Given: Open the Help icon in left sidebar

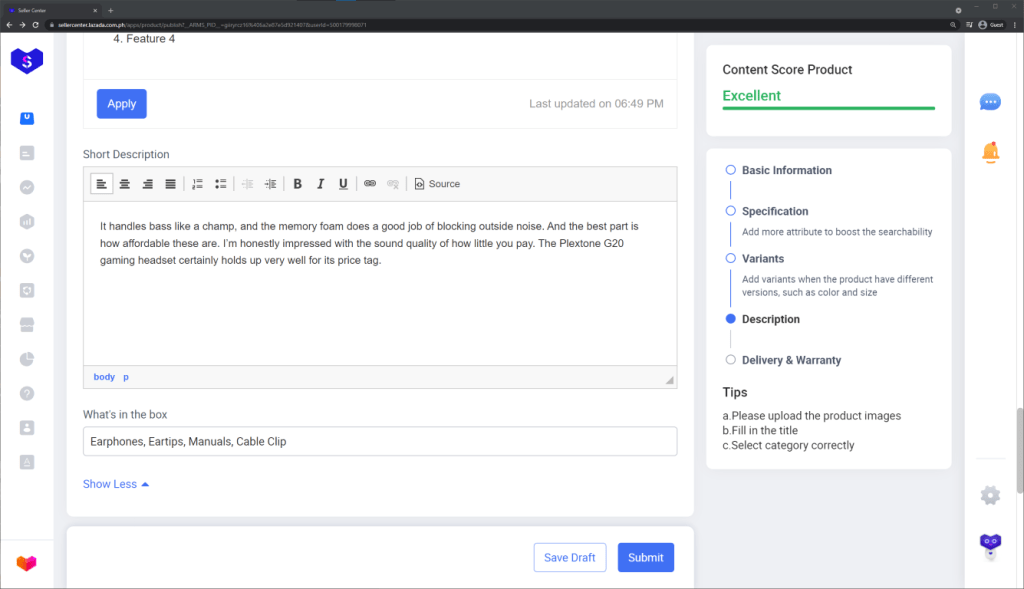Looking at the screenshot, I should 27,393.
